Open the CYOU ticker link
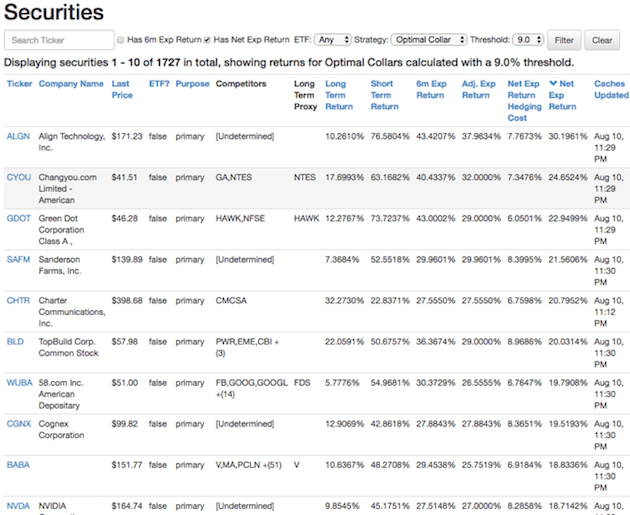 click(x=18, y=176)
